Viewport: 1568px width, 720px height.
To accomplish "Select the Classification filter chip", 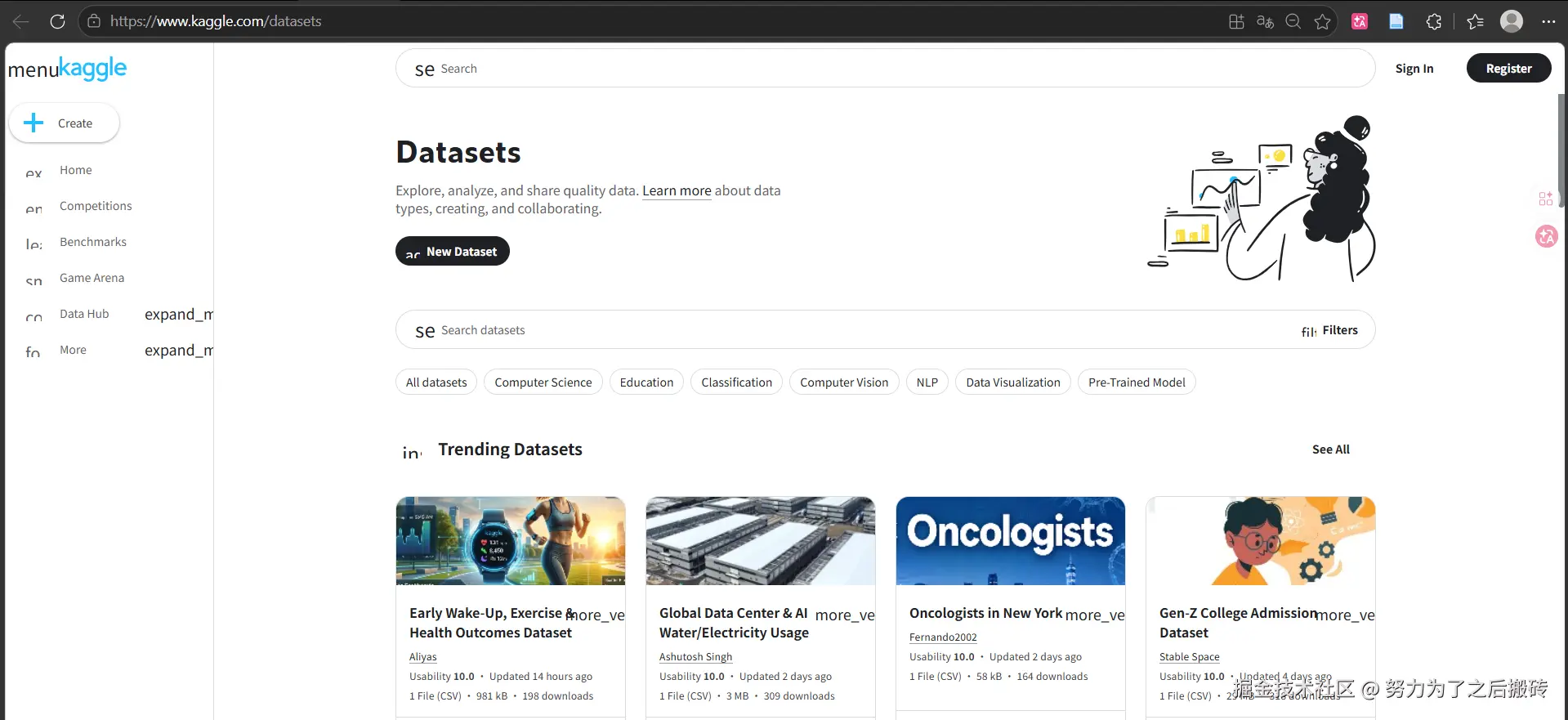I will coord(736,382).
